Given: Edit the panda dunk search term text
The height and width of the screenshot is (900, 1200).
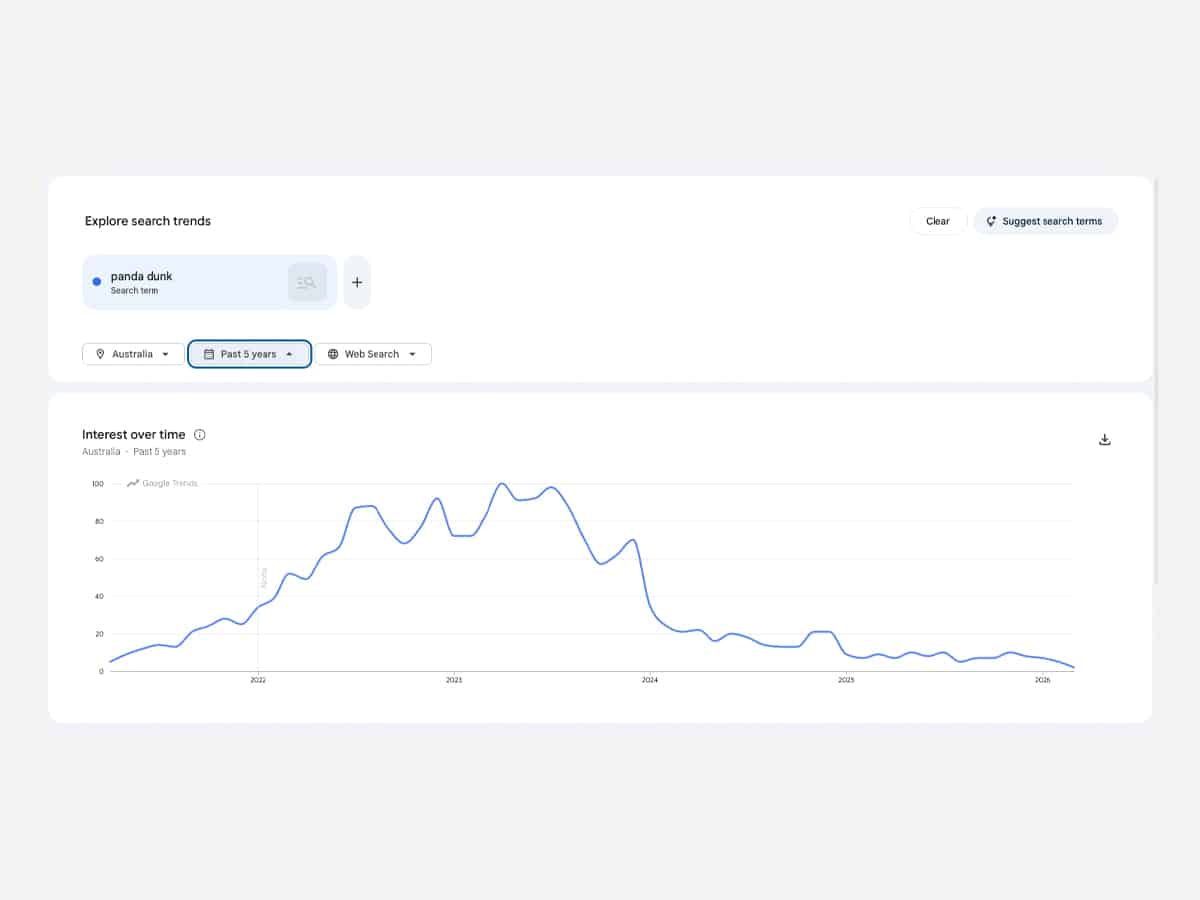Looking at the screenshot, I should coord(142,276).
